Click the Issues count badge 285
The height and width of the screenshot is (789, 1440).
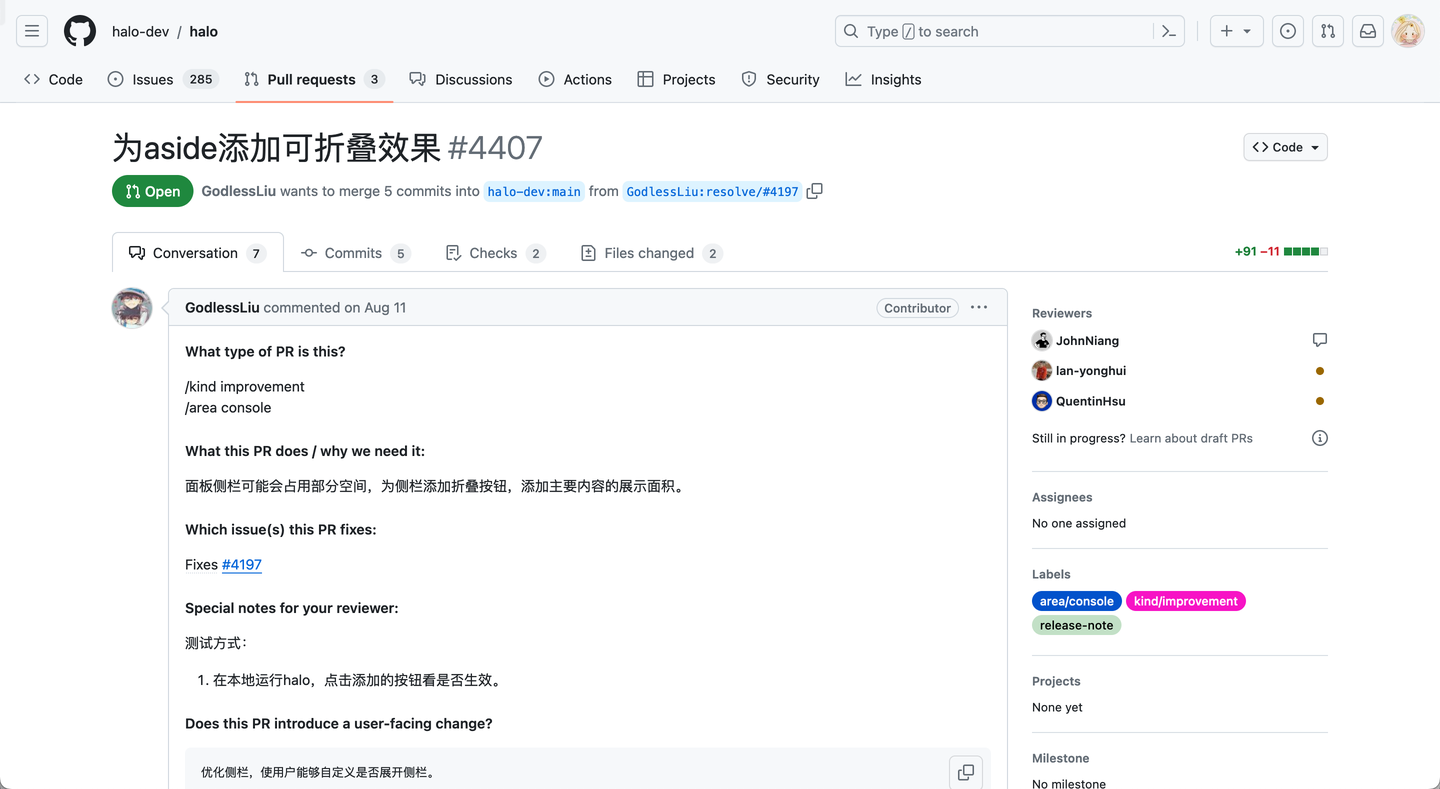tap(201, 79)
